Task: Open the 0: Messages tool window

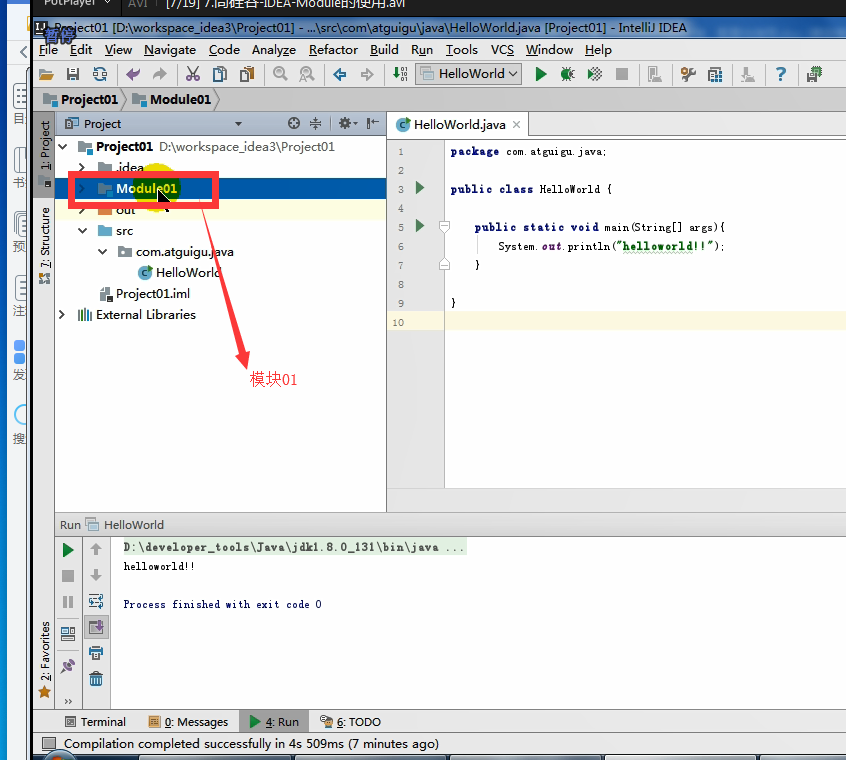Action: [188, 722]
